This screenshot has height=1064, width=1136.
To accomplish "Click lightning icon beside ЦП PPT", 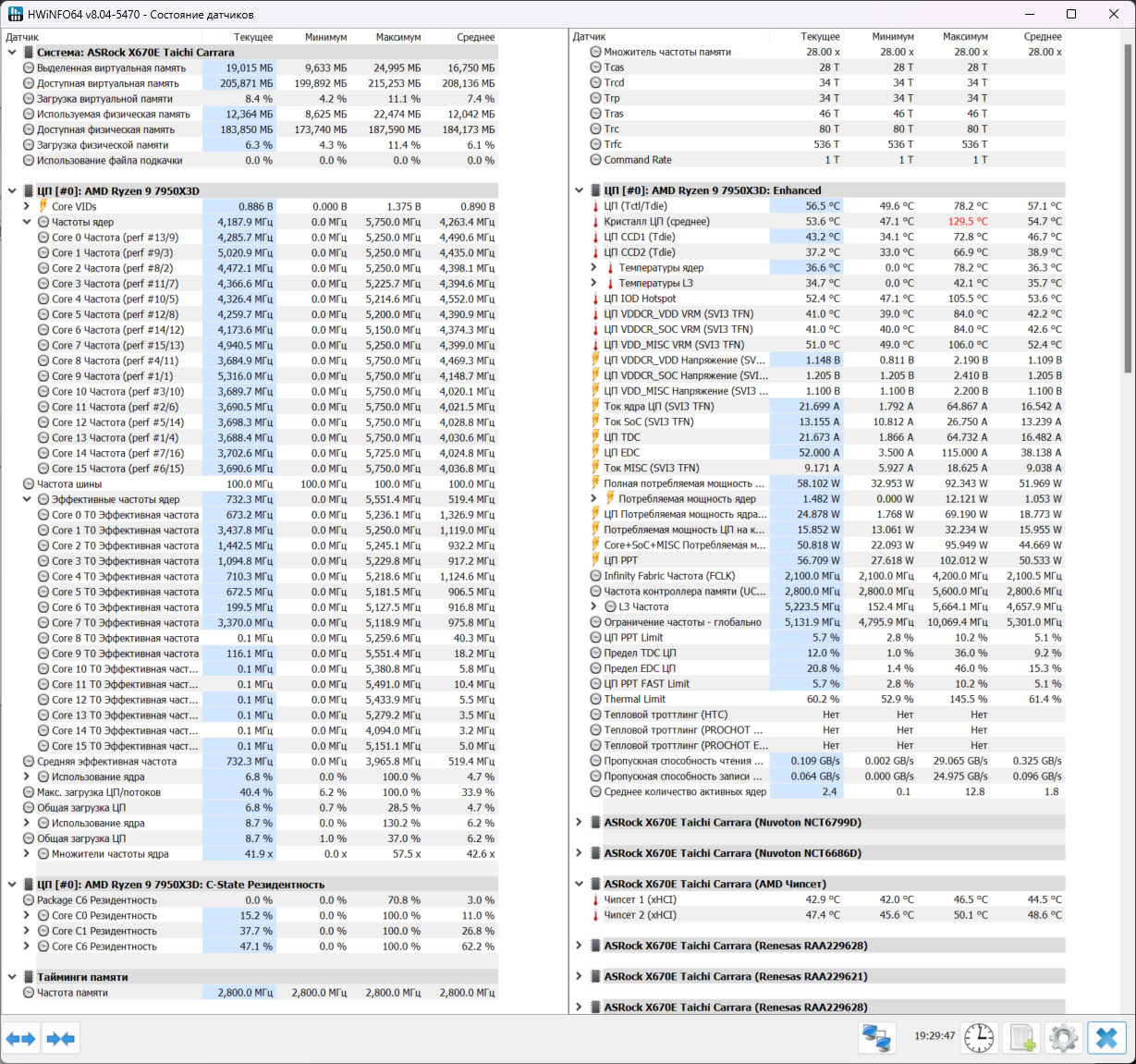I will coord(595,560).
